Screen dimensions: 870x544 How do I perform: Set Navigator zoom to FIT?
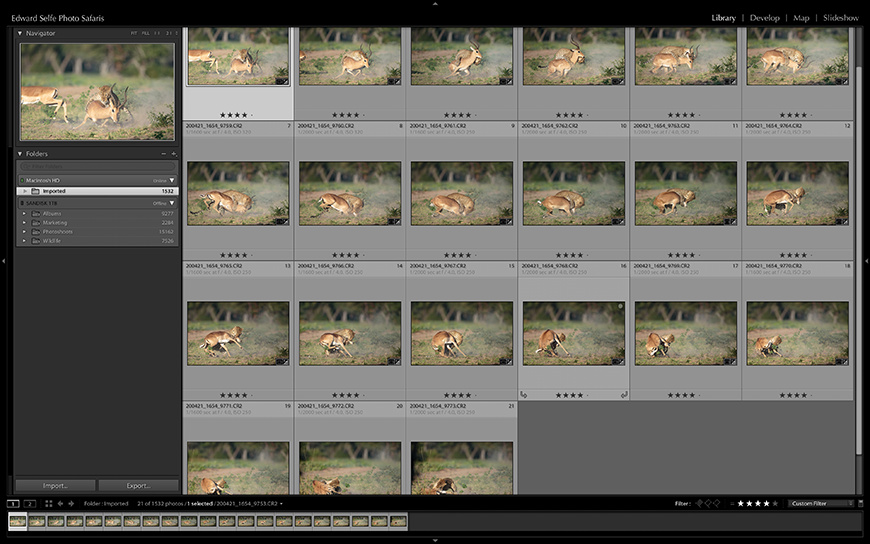134,33
